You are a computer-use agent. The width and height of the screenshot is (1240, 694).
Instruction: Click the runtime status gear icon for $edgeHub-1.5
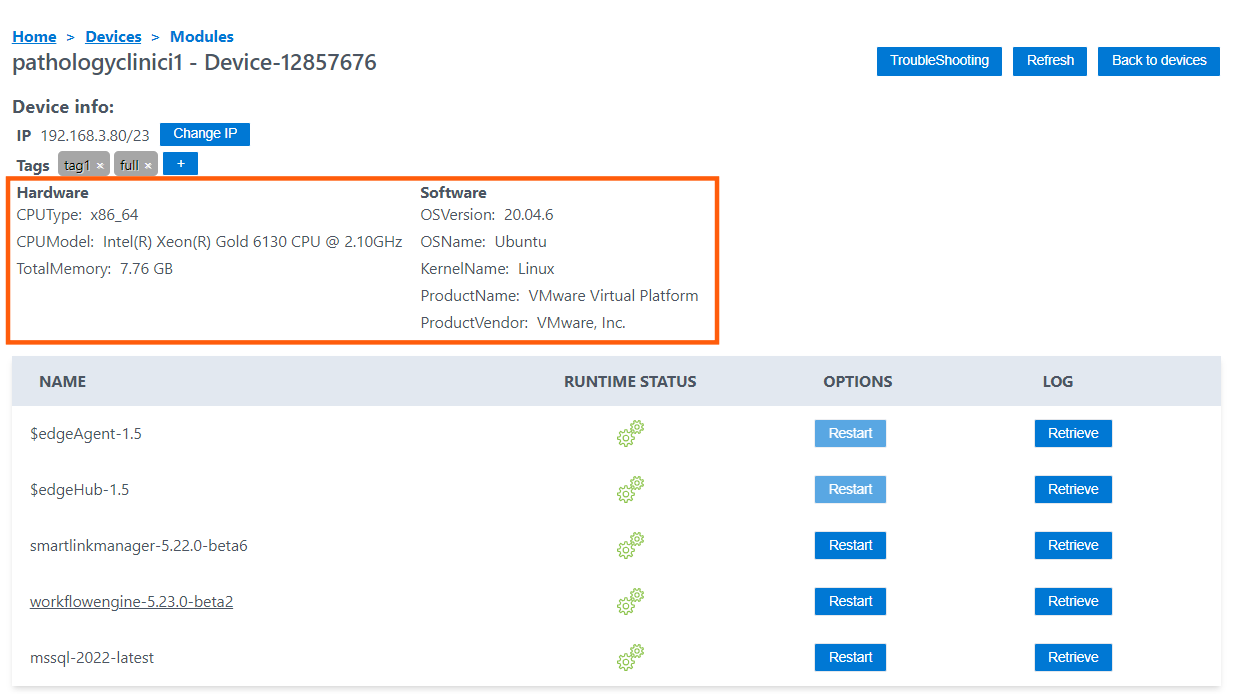click(630, 490)
